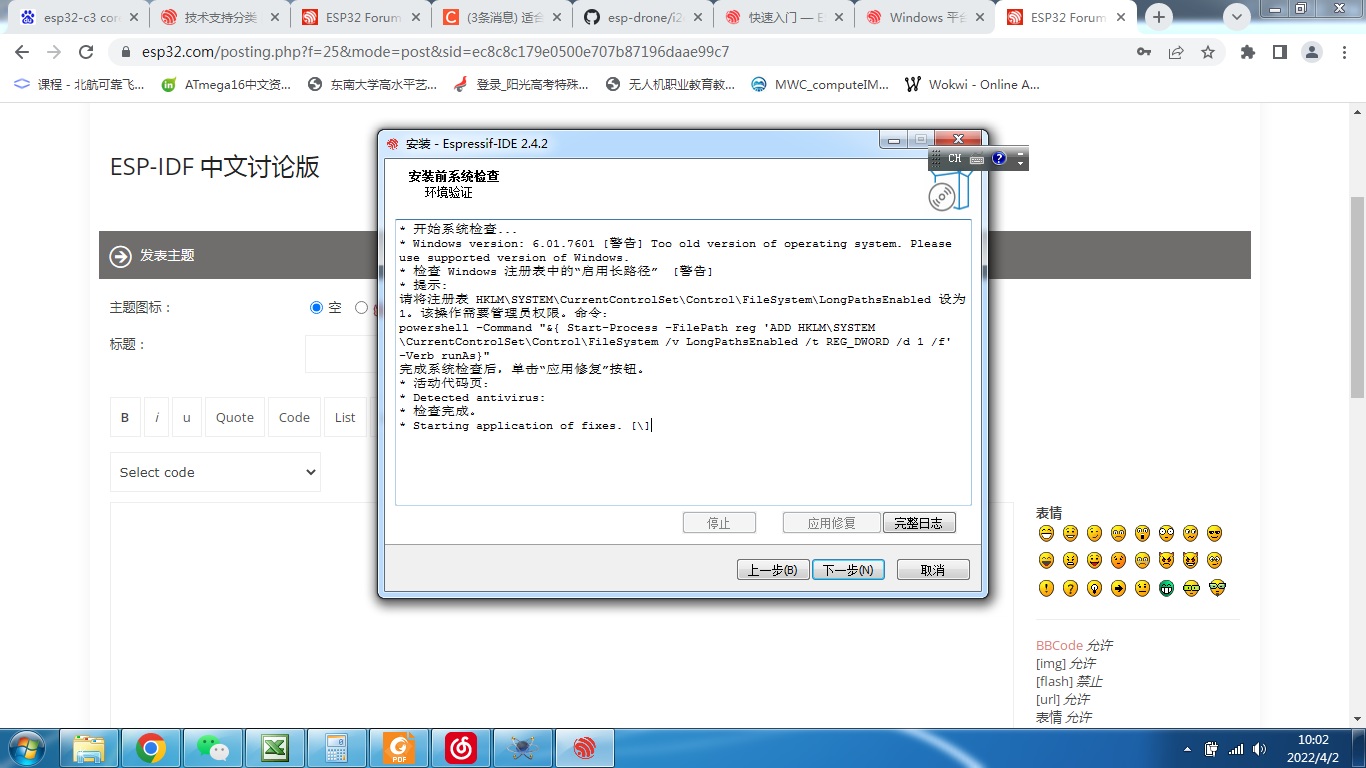This screenshot has height=768, width=1366.
Task: Open the help icon on language bar
Action: click(x=998, y=158)
